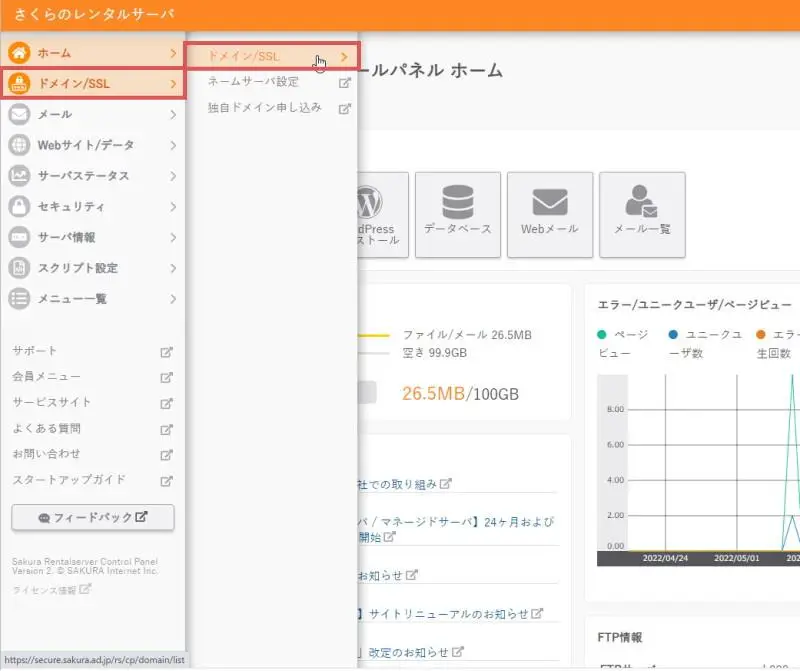800x671 pixels.
Task: Click the ドメイン/SSL lock icon in sidebar
Action: click(19, 83)
